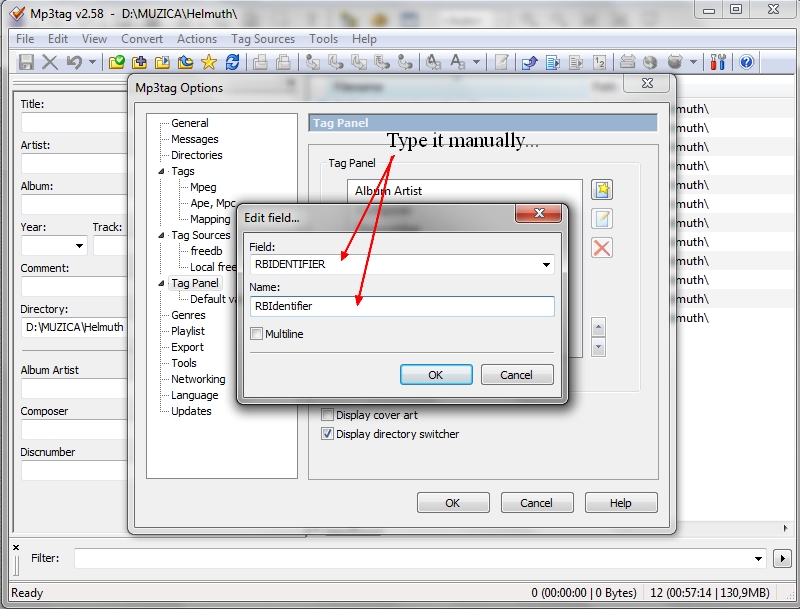The height and width of the screenshot is (609, 800).
Task: Open the Help menu
Action: click(x=364, y=39)
